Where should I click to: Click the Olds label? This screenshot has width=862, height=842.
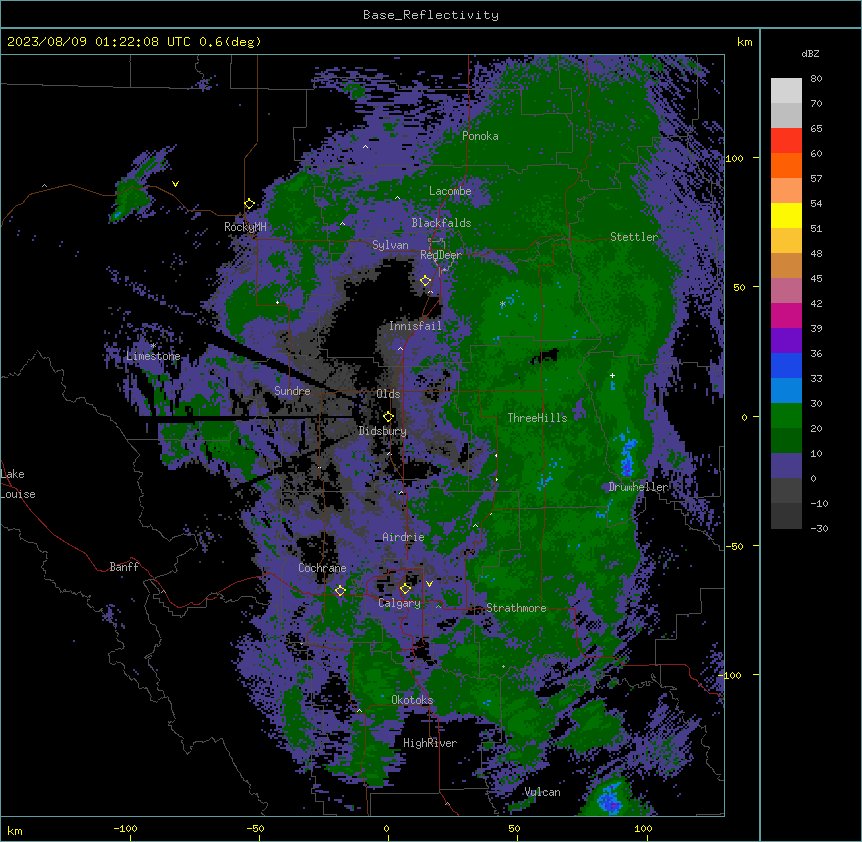(x=388, y=394)
